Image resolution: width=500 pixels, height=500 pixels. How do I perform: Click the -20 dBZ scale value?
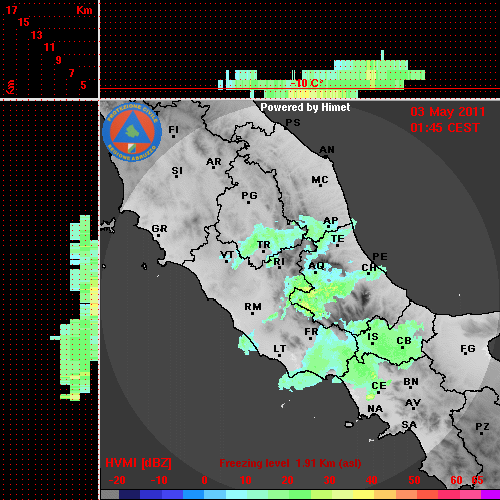click(x=117, y=480)
